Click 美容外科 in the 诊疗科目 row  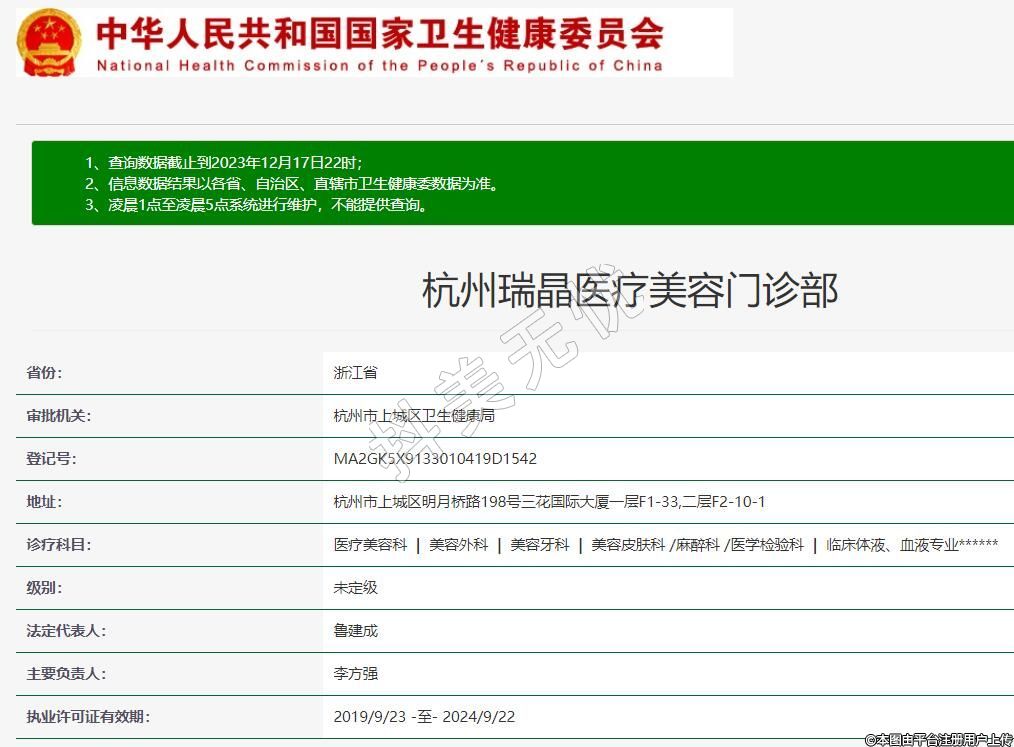(459, 545)
